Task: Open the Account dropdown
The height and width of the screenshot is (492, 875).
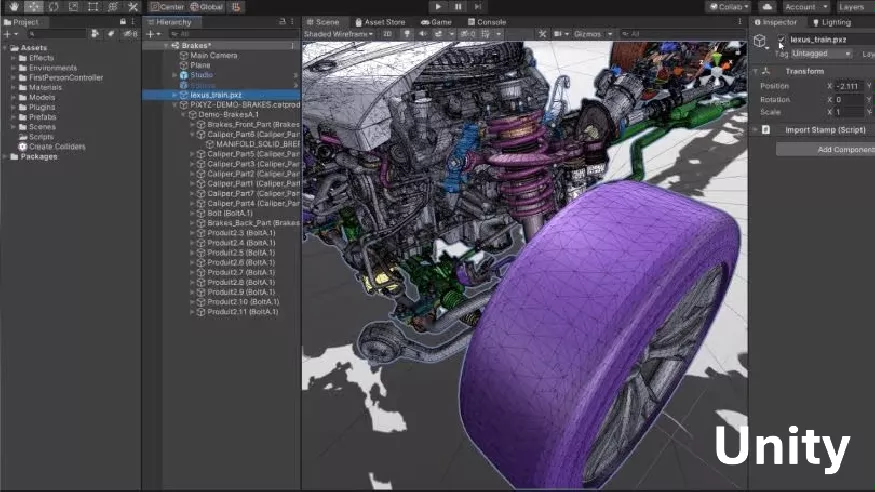Action: coord(806,7)
